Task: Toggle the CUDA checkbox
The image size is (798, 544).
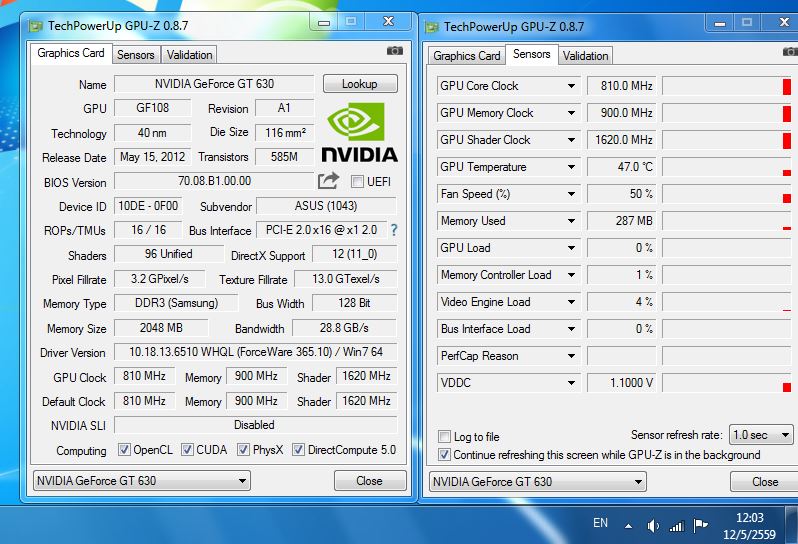Action: pyautogui.click(x=187, y=449)
